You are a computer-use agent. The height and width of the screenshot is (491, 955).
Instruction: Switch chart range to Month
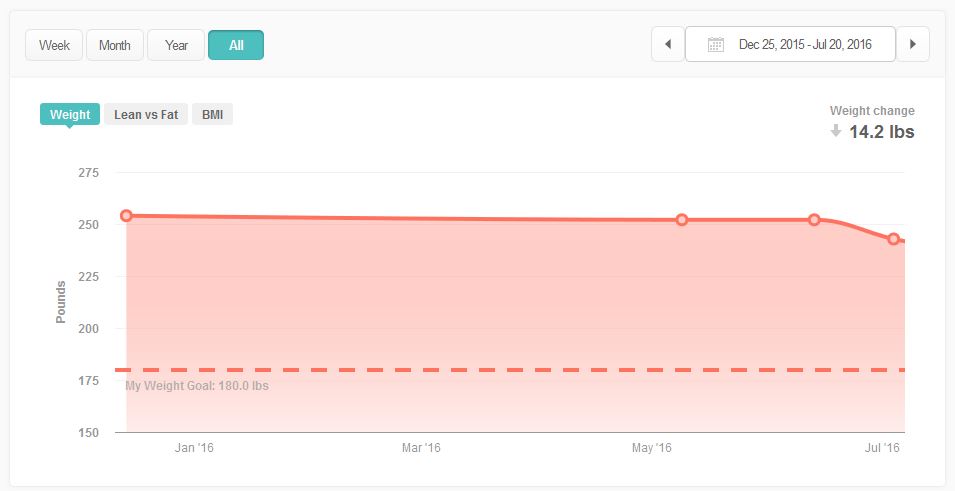pos(115,45)
